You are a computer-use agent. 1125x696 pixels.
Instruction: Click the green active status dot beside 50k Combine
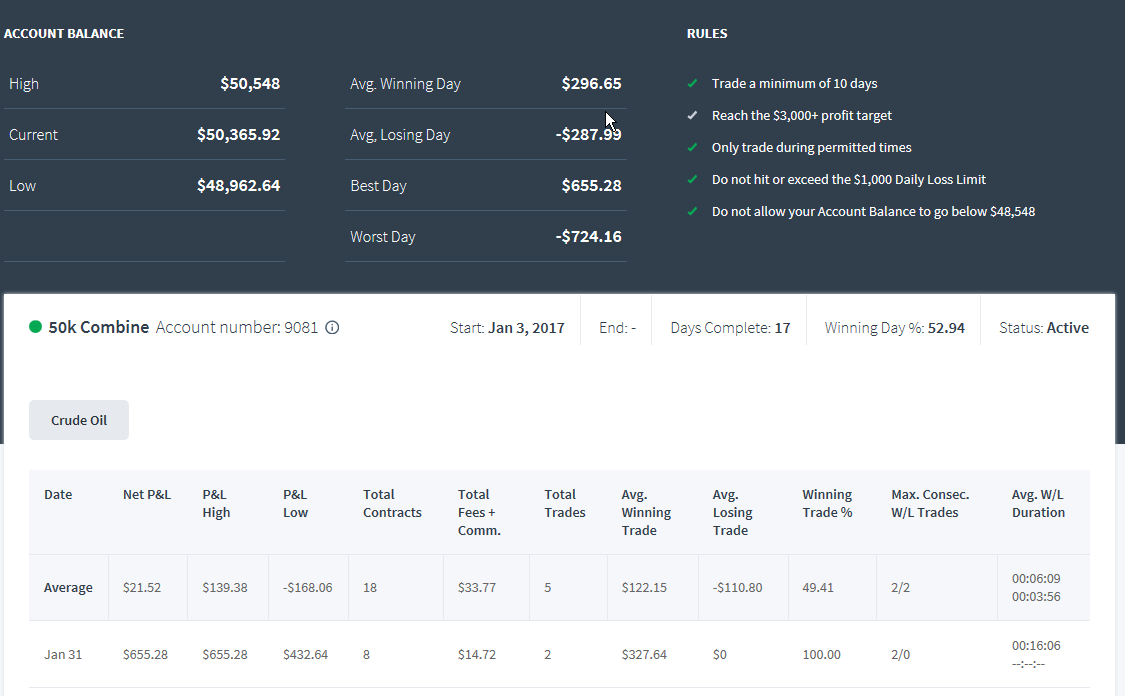click(35, 327)
